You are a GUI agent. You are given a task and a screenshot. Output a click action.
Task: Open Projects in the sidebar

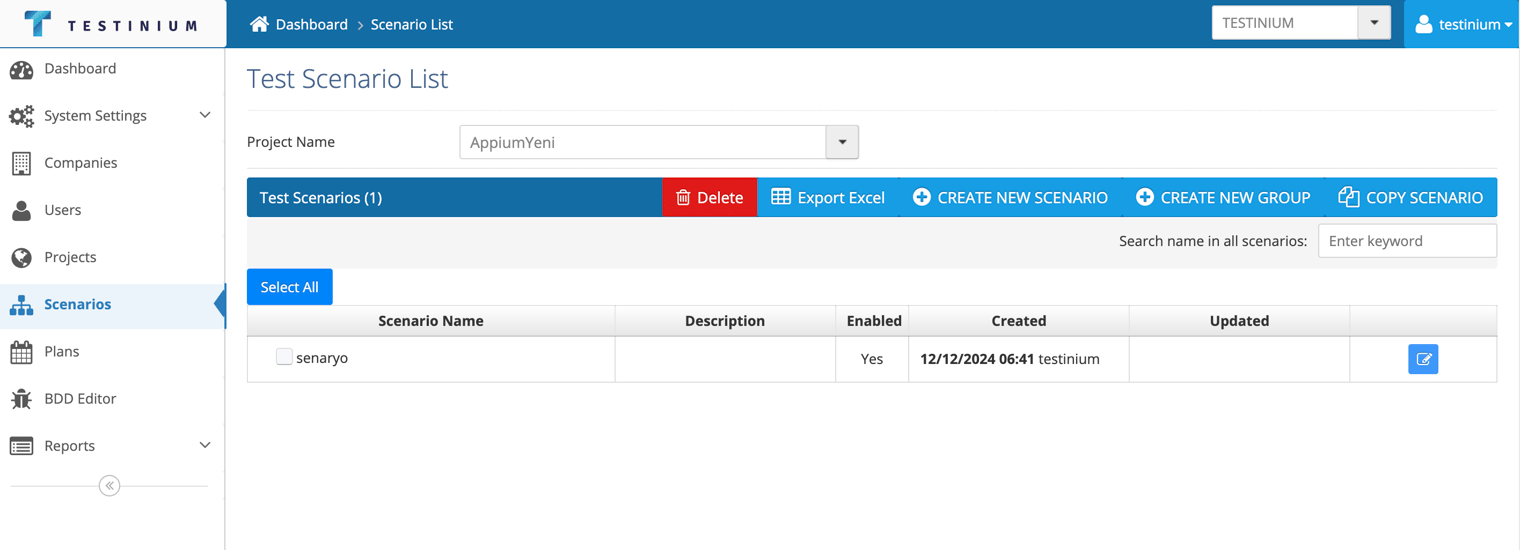coord(112,257)
